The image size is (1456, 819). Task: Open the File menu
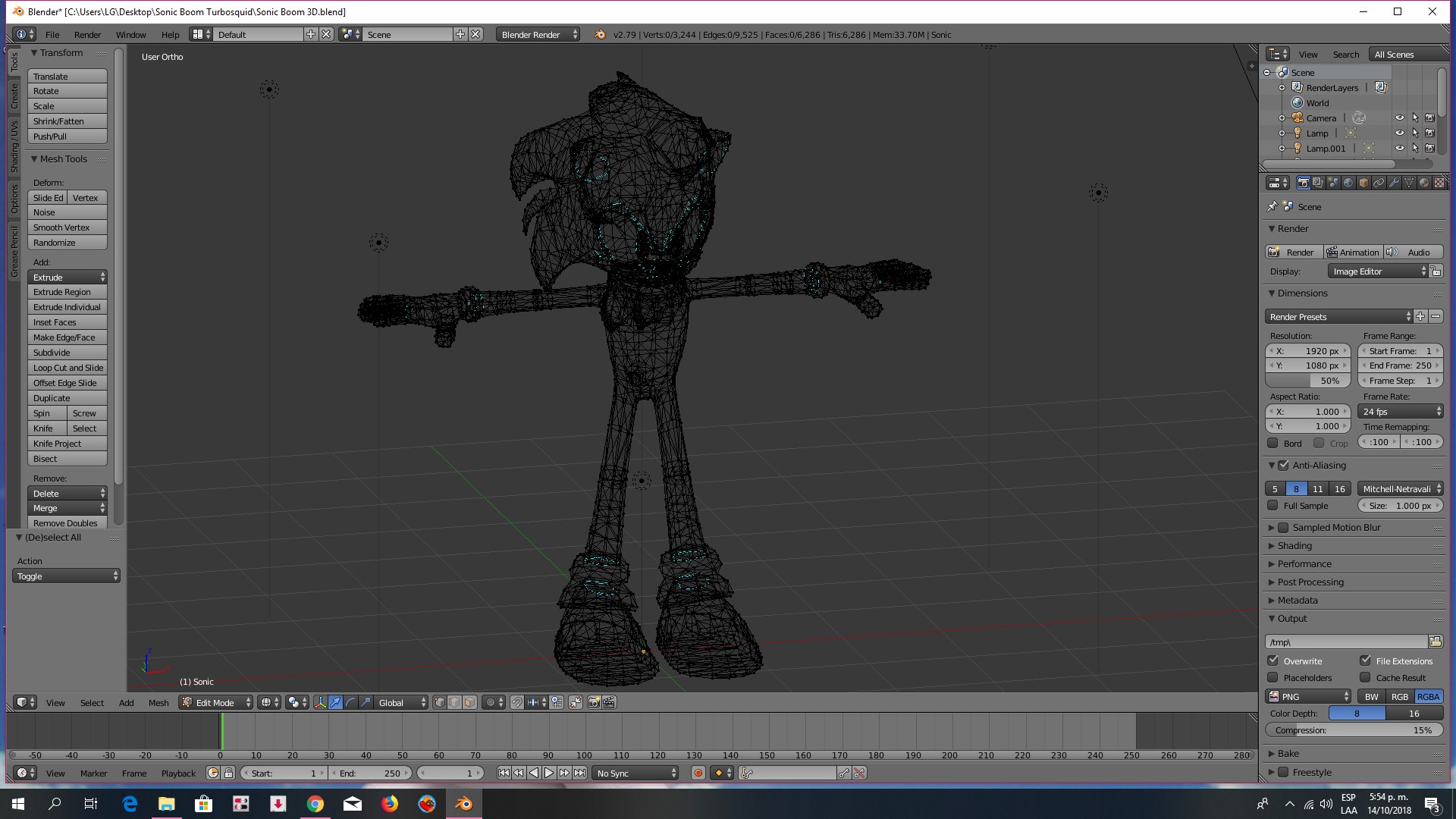pos(52,34)
